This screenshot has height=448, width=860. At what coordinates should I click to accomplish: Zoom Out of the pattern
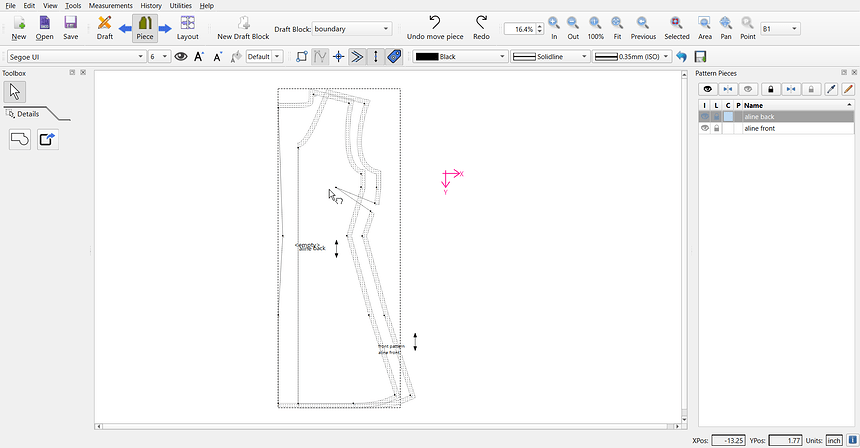pyautogui.click(x=573, y=28)
